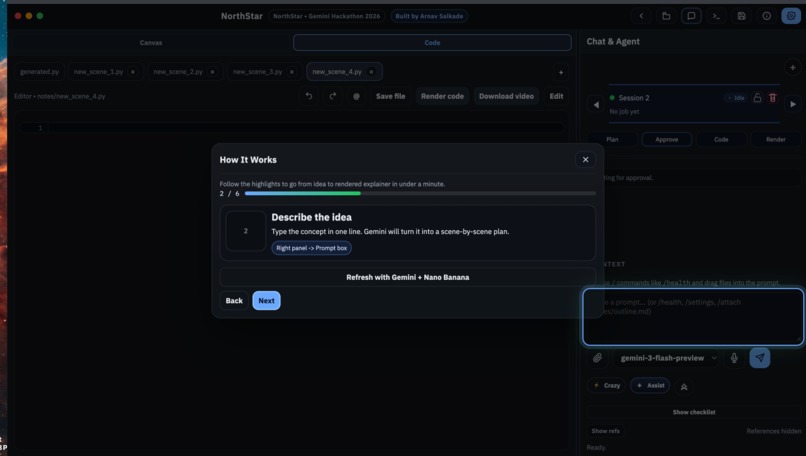Image resolution: width=806 pixels, height=456 pixels.
Task: Click the Idle status badge
Action: click(x=736, y=98)
